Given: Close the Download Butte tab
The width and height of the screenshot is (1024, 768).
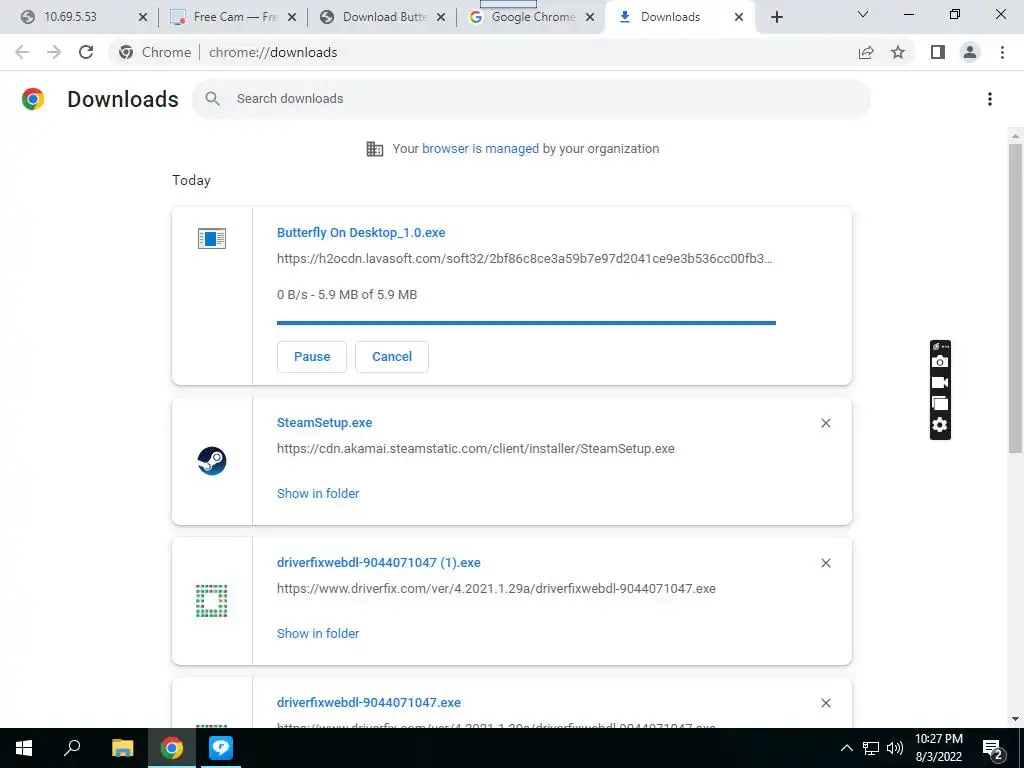Looking at the screenshot, I should (x=441, y=18).
